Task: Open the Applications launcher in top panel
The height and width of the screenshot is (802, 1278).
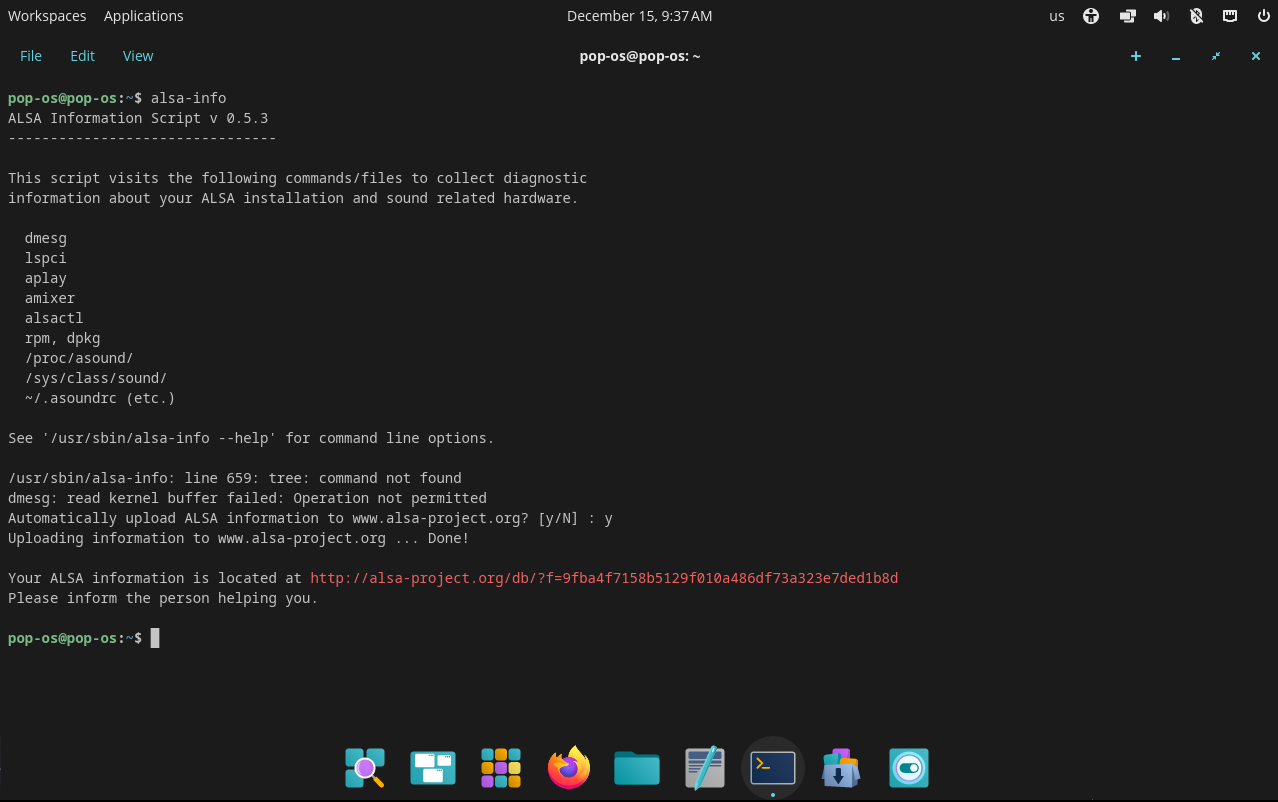Action: [143, 16]
